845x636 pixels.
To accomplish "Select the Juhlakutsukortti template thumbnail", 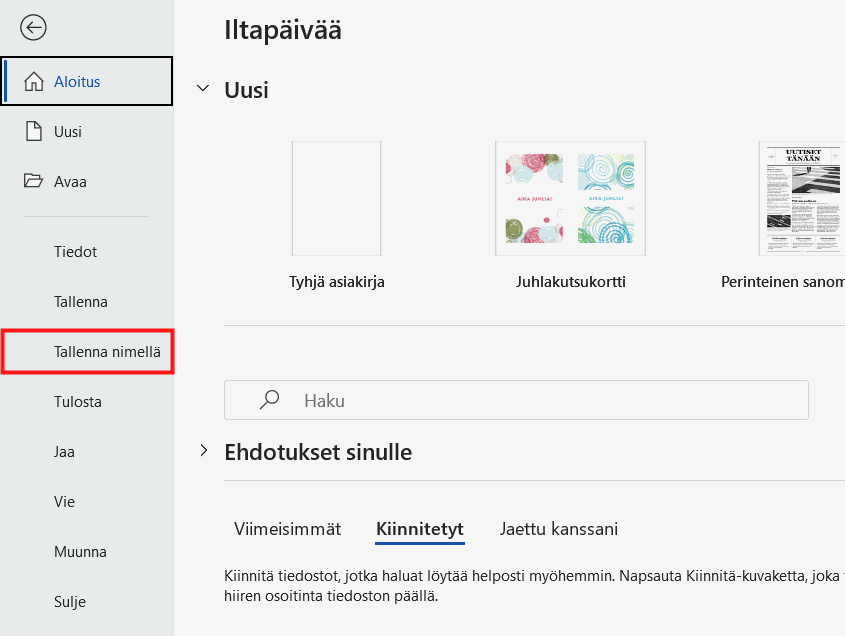I will coord(570,198).
